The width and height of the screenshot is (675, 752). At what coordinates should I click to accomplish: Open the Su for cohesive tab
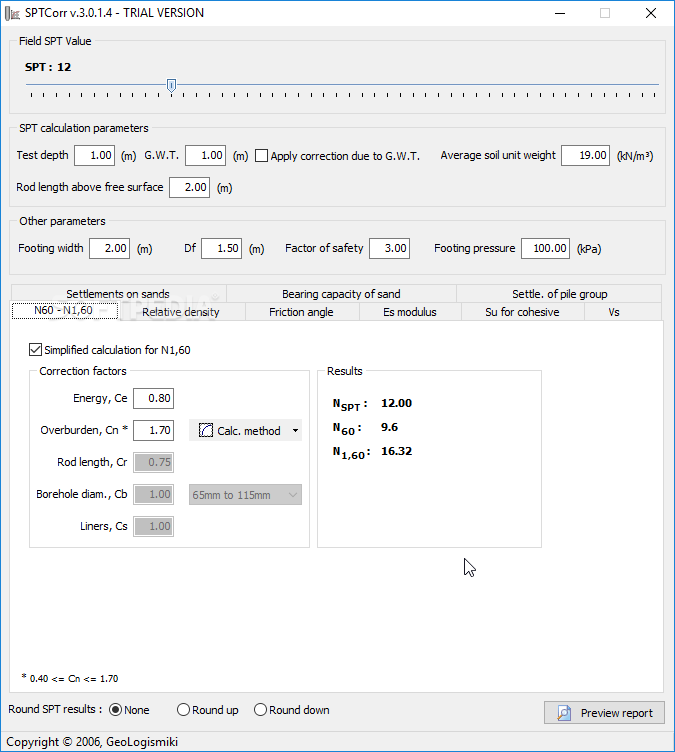click(522, 312)
